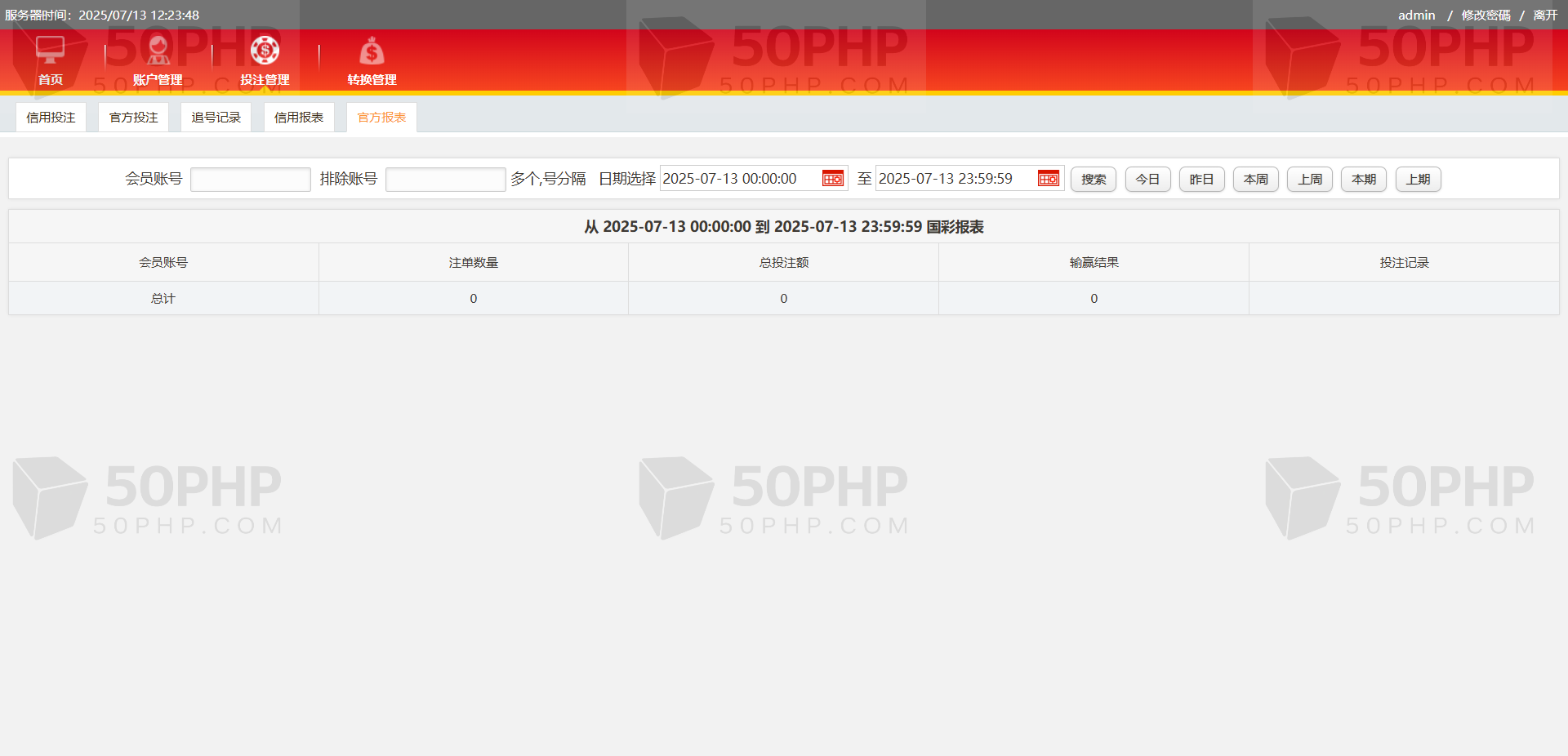Open end date calendar picker icon
Image resolution: width=1568 pixels, height=756 pixels.
pos(1048,179)
